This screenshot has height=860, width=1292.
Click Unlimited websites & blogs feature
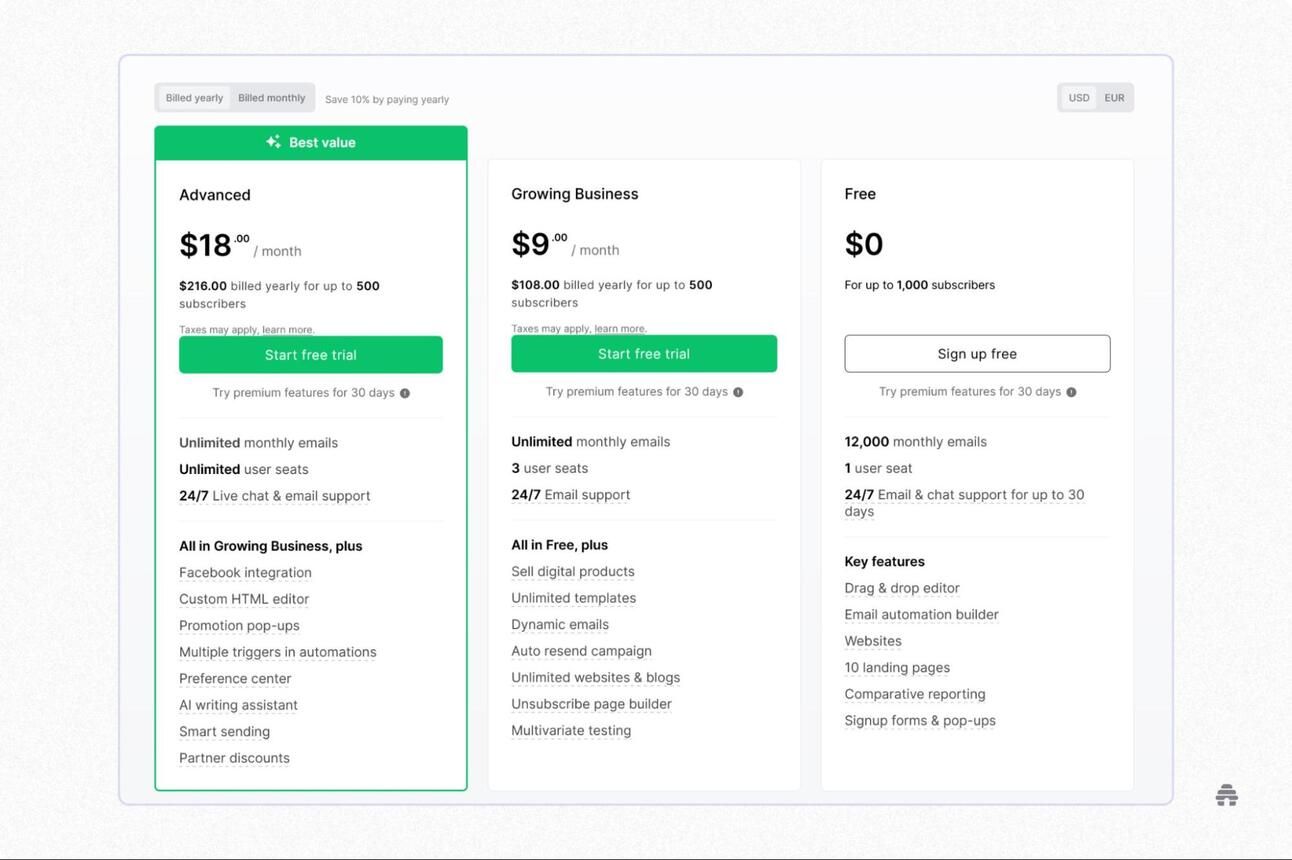(x=595, y=678)
